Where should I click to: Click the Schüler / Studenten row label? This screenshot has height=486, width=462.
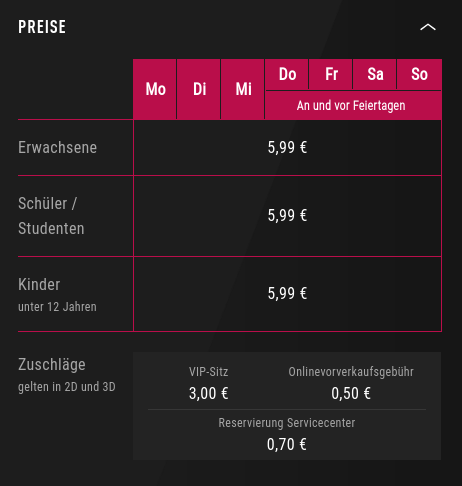point(51,216)
